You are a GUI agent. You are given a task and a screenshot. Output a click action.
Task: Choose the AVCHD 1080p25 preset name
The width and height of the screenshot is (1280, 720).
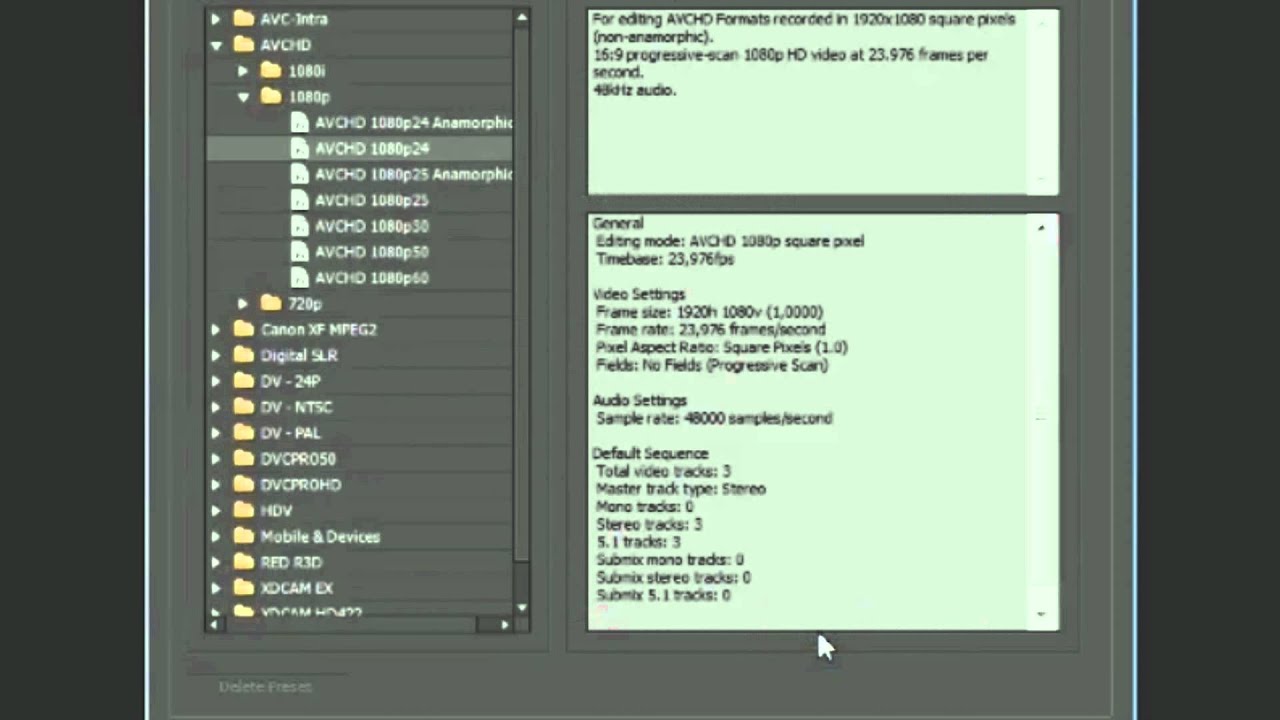372,201
